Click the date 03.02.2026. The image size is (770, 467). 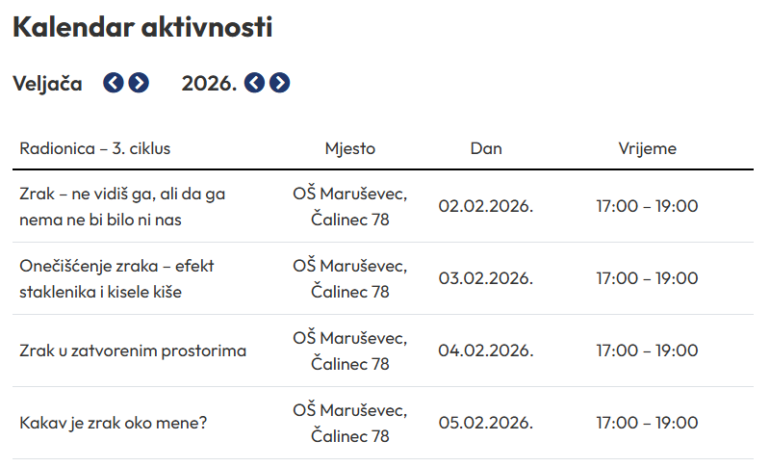(486, 278)
